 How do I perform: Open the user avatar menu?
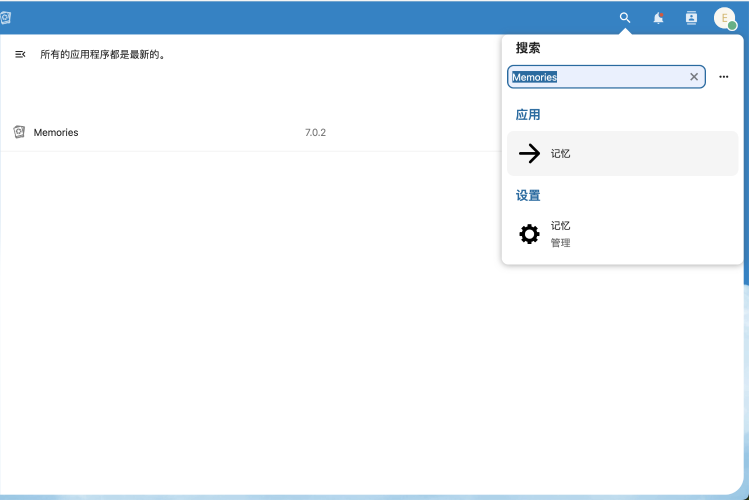[725, 18]
